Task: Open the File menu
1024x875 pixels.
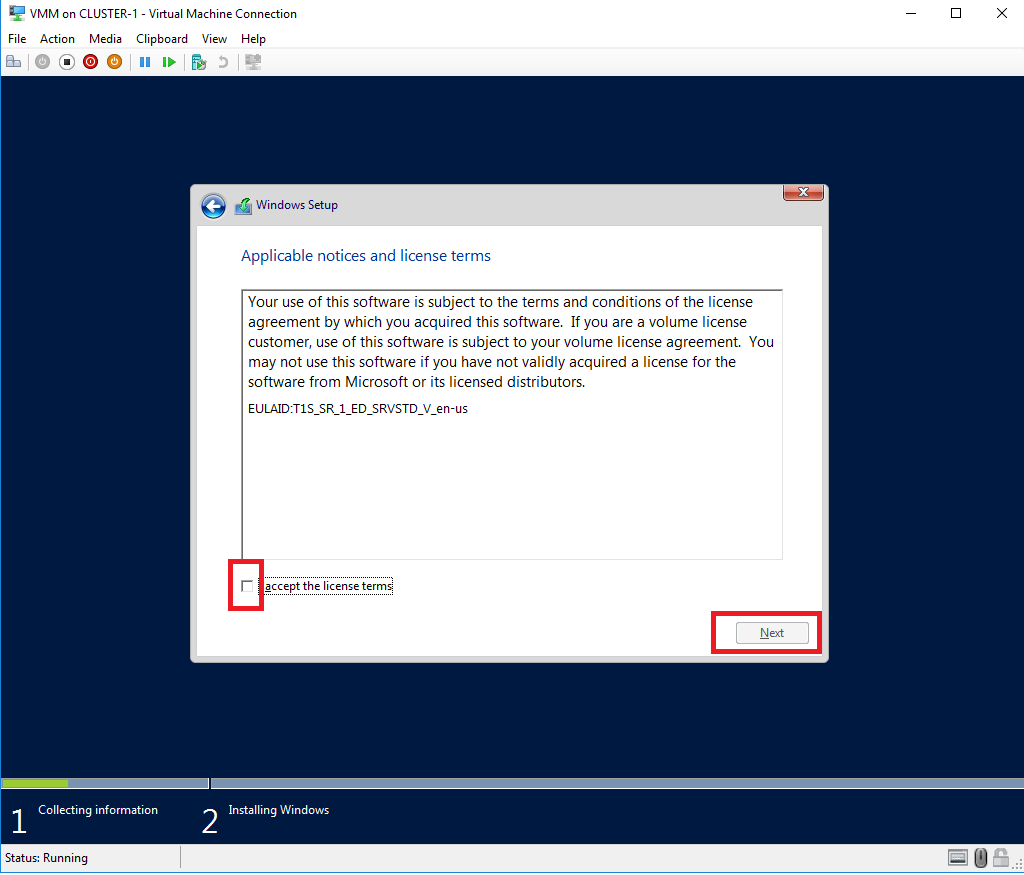Action: [17, 39]
